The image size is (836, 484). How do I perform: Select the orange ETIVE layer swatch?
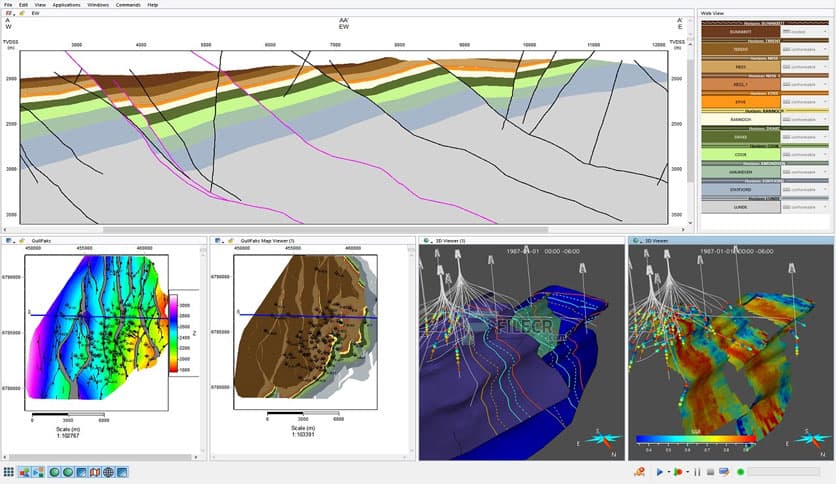(739, 102)
